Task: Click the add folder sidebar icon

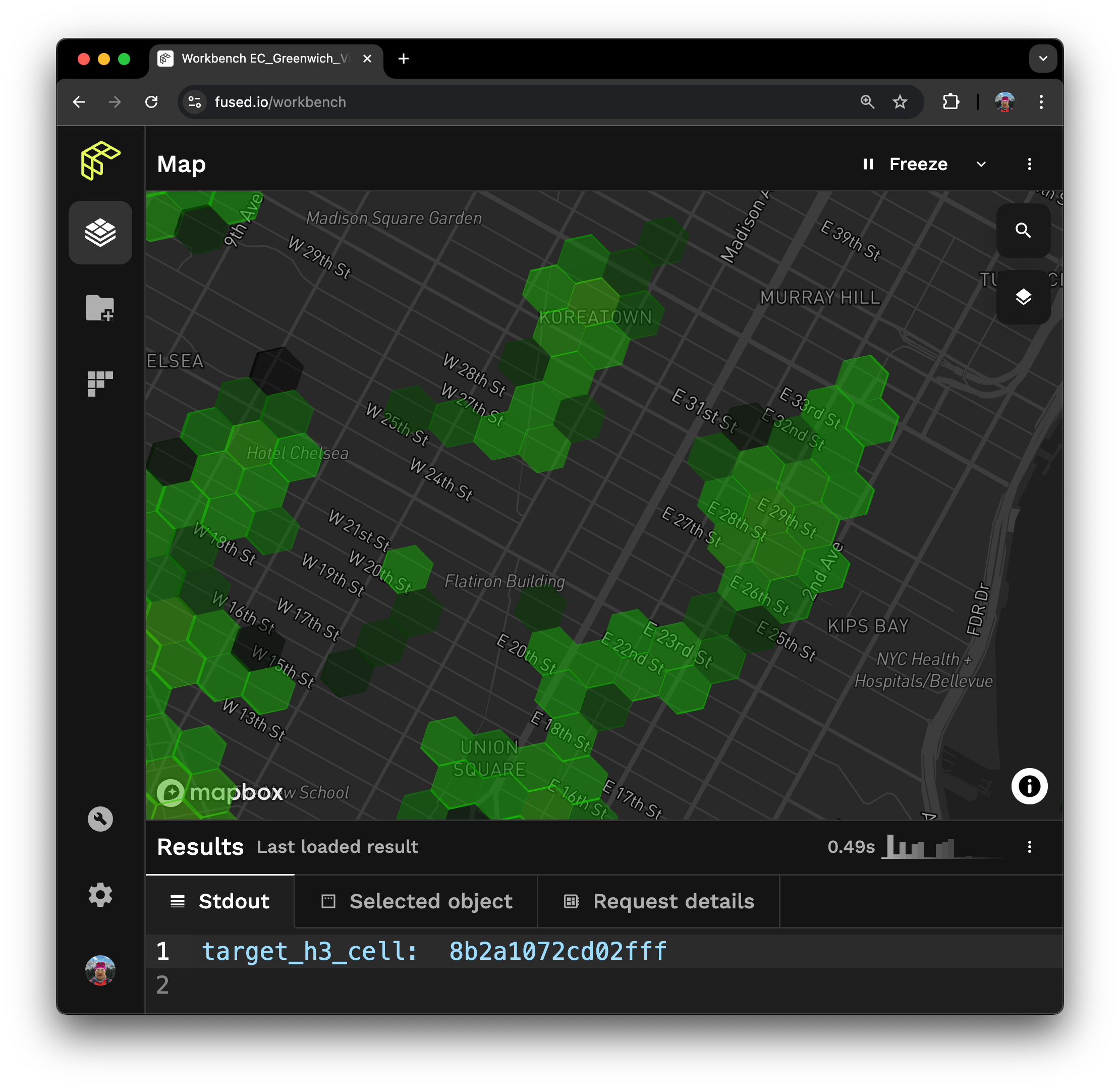Action: point(100,308)
